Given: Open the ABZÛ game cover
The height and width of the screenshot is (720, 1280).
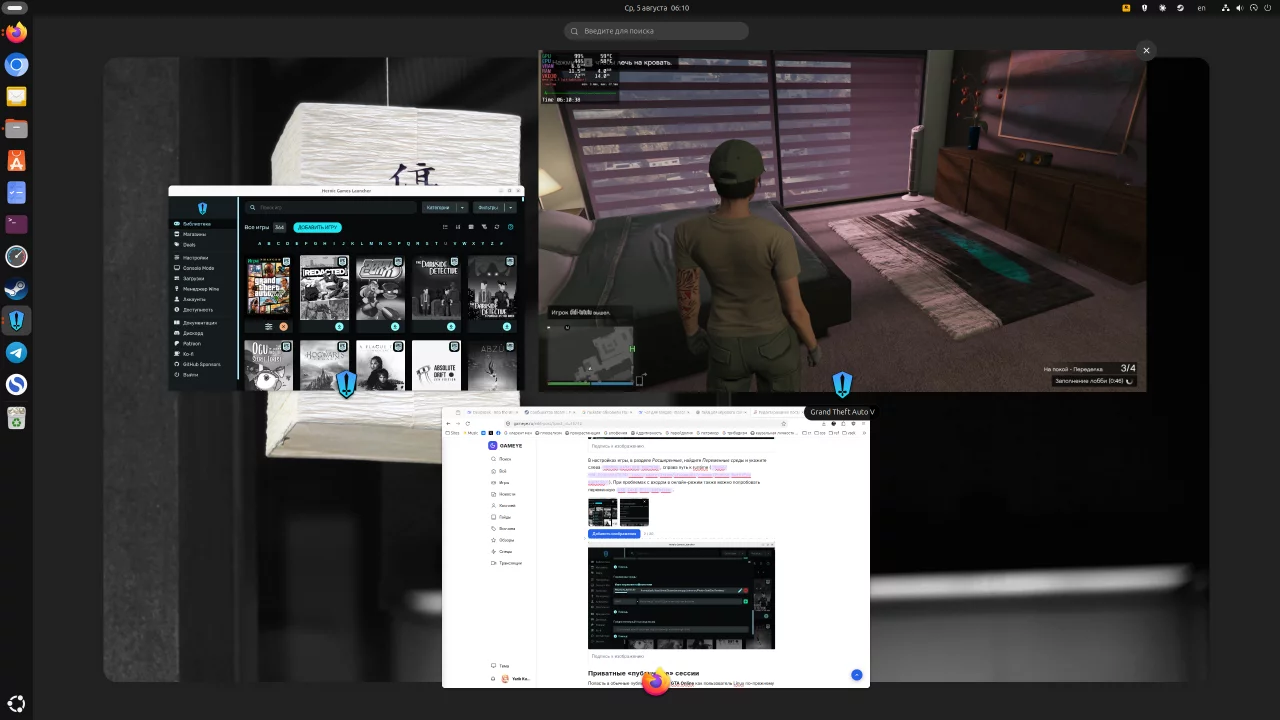Looking at the screenshot, I should pyautogui.click(x=493, y=365).
